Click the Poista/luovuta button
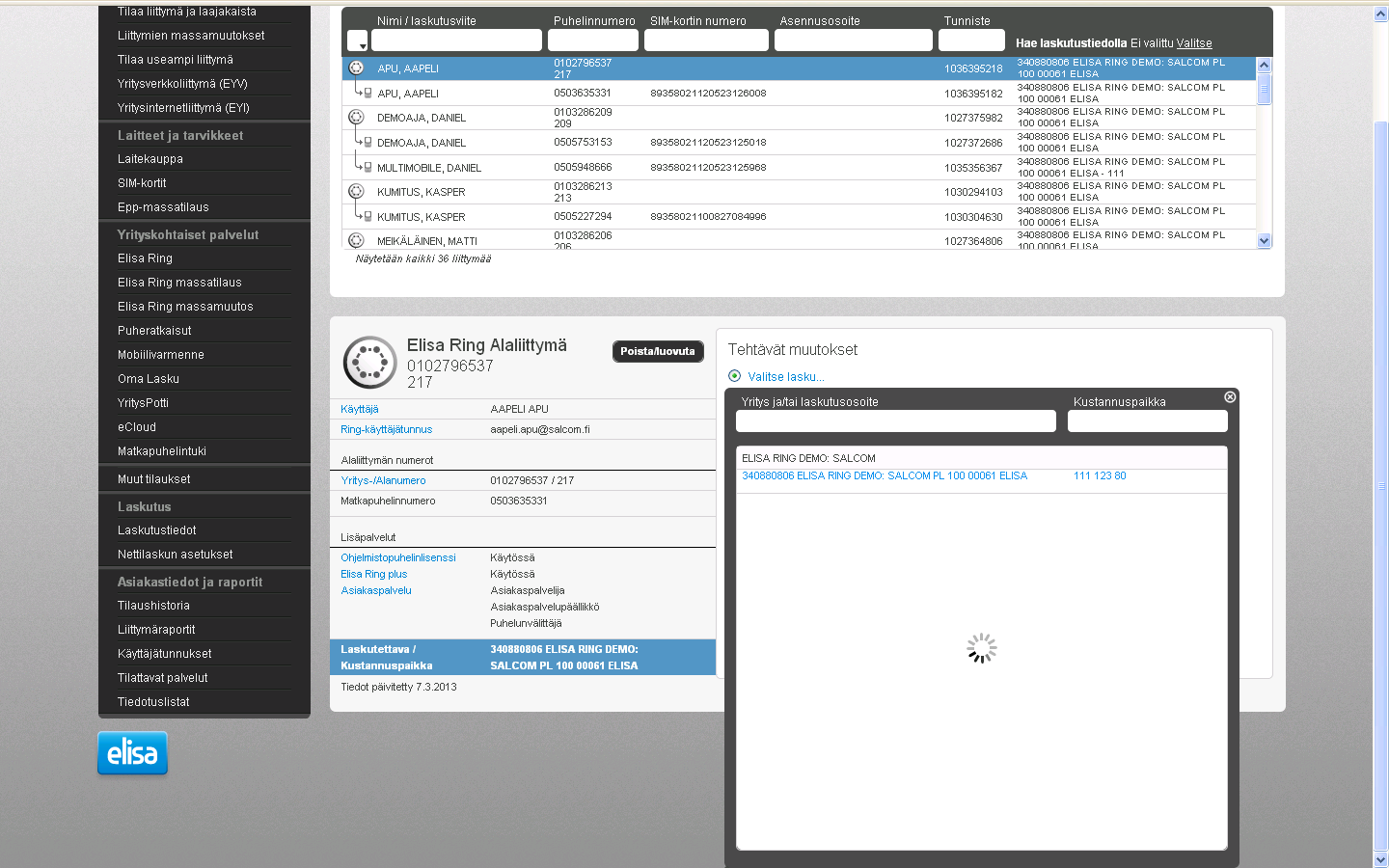 [658, 351]
